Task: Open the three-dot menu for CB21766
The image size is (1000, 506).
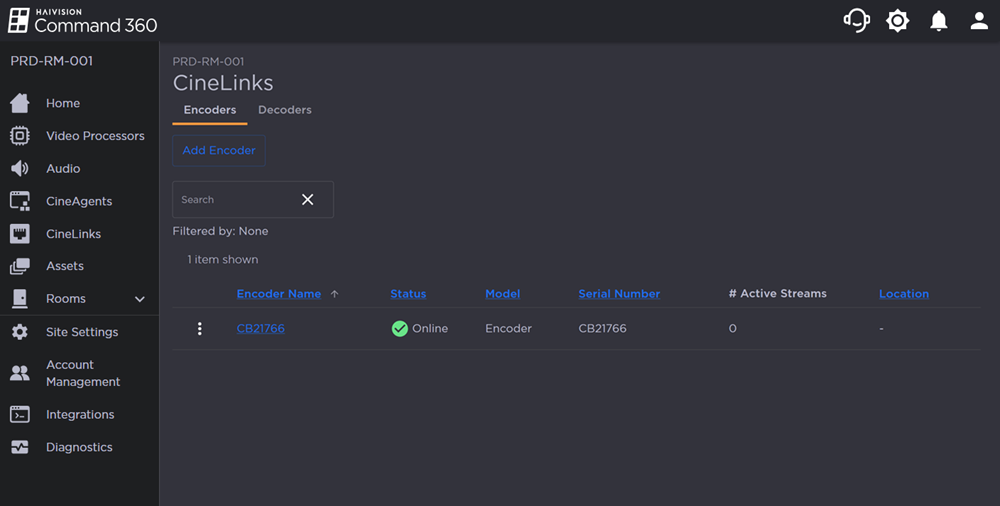Action: tap(200, 329)
